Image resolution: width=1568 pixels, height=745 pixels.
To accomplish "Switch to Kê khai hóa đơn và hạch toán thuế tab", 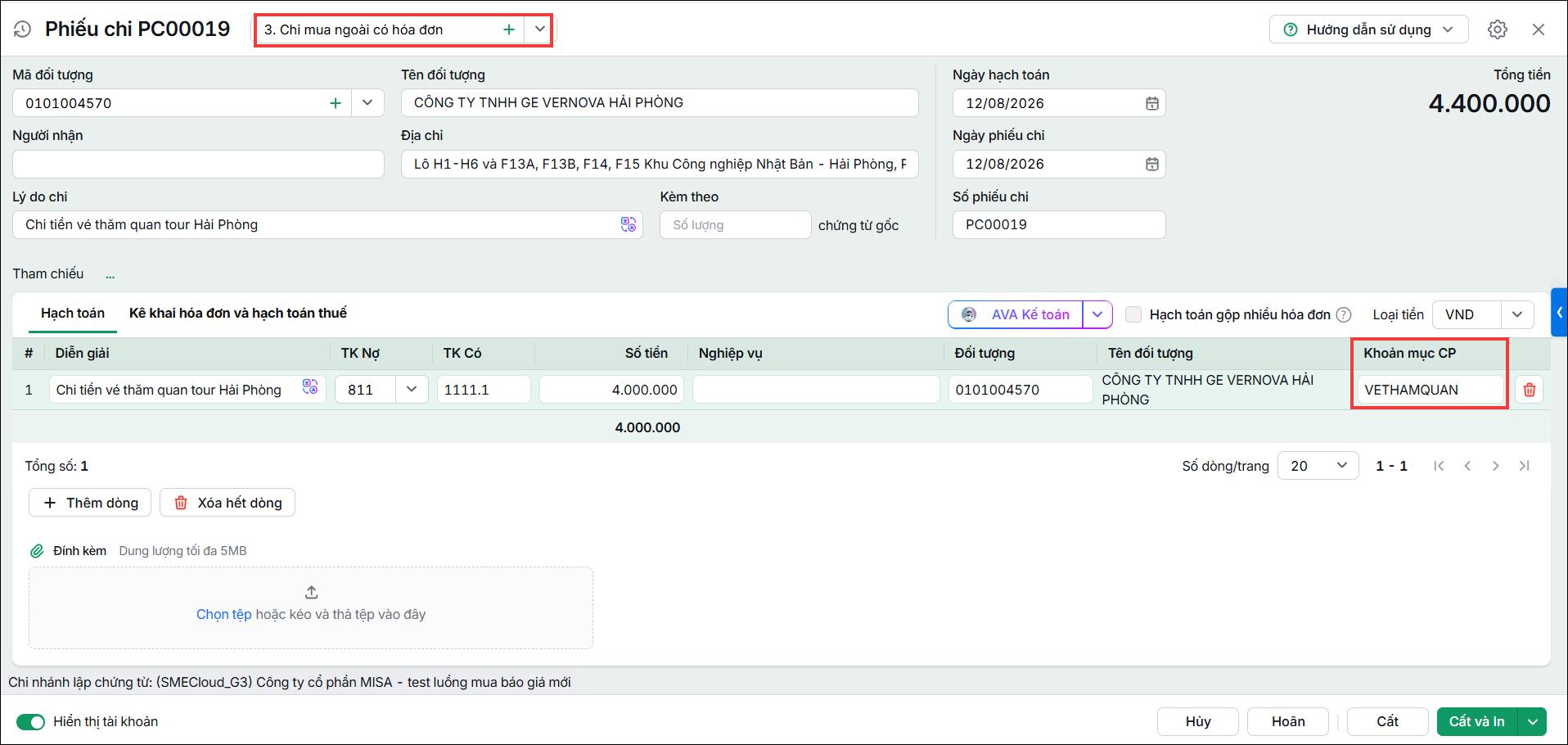I will point(238,313).
